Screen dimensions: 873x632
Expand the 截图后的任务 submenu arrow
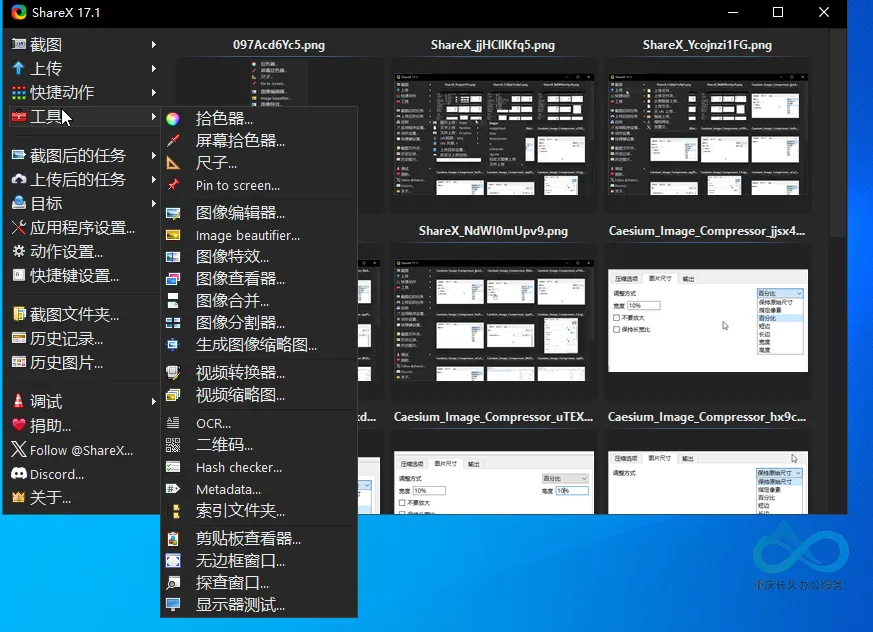[x=153, y=155]
